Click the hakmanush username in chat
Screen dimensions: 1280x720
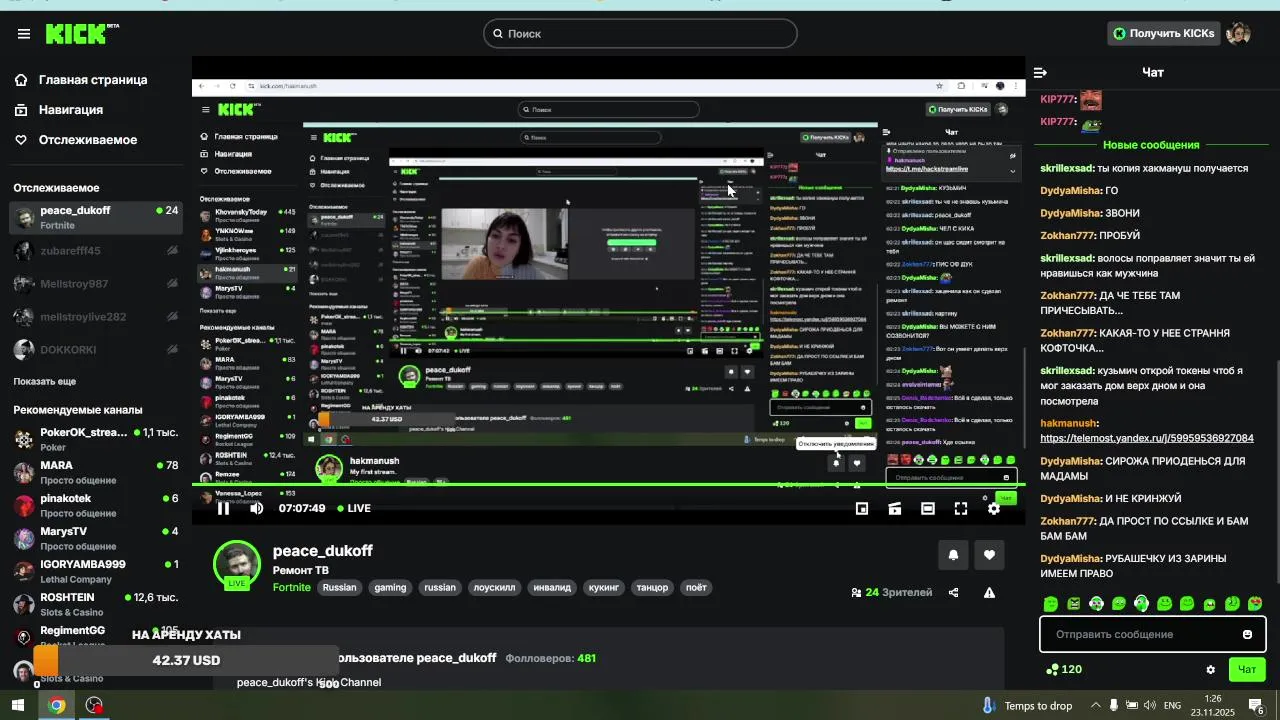tap(1069, 424)
